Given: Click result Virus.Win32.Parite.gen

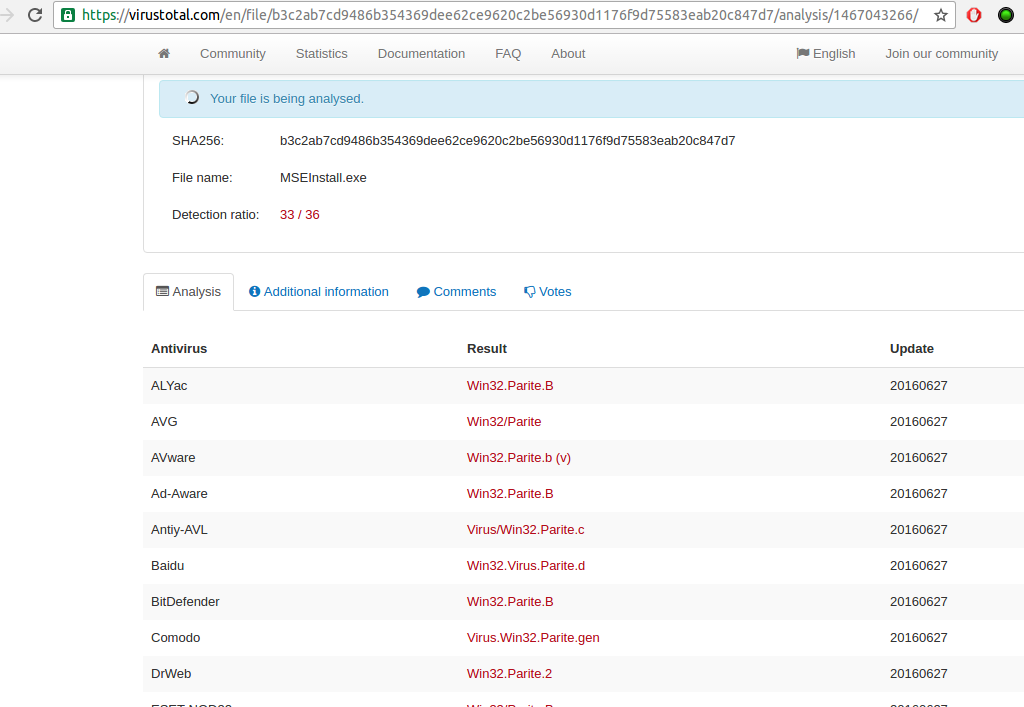Looking at the screenshot, I should (x=533, y=637).
